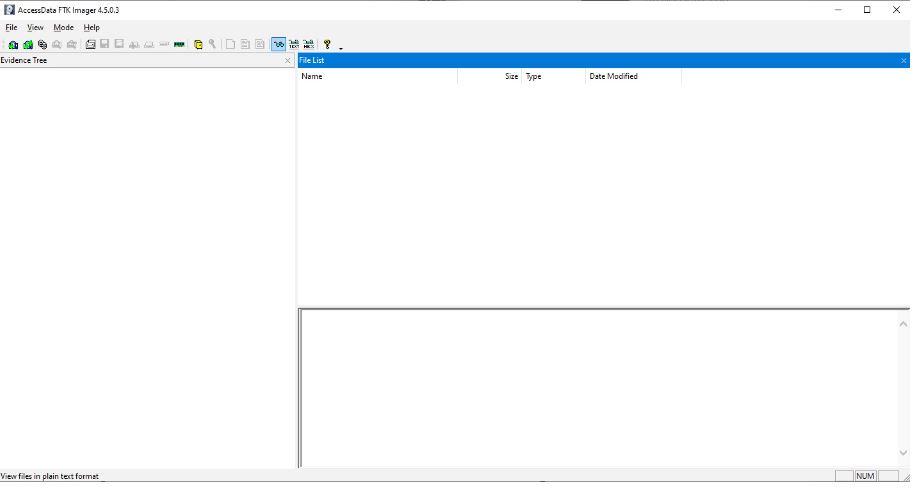Open the Image Mounting tool
Screen dimensions: 915x489
(42, 44)
